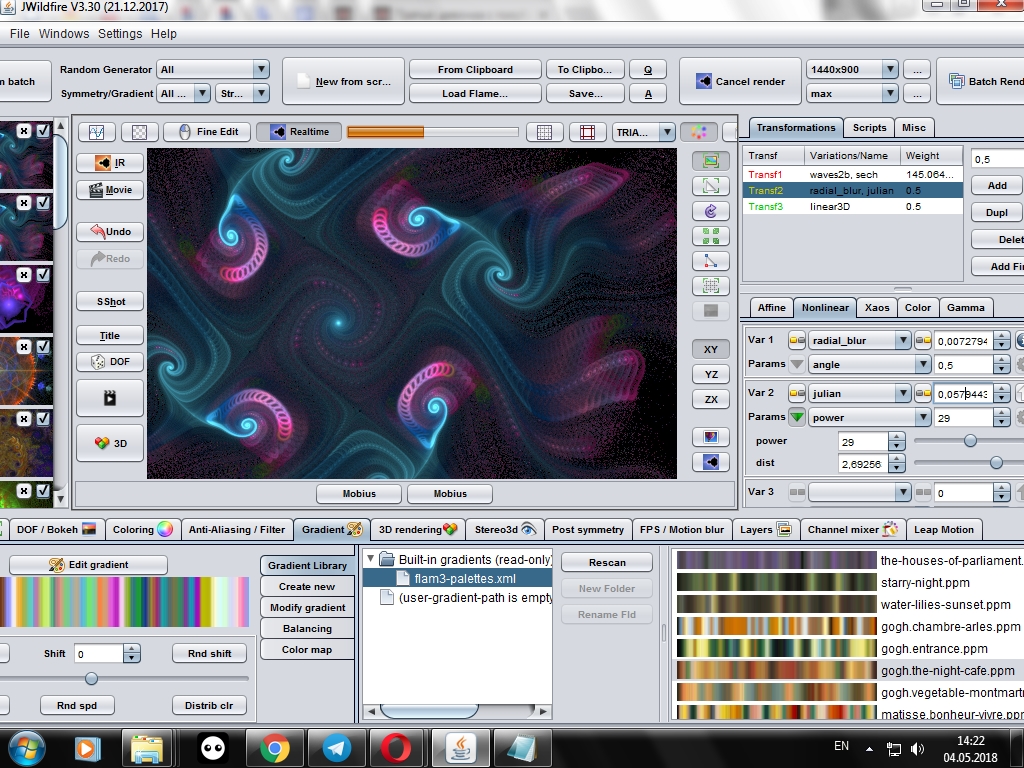Open the julian variation dropdown for Var 2
1024x768 pixels.
(x=859, y=393)
